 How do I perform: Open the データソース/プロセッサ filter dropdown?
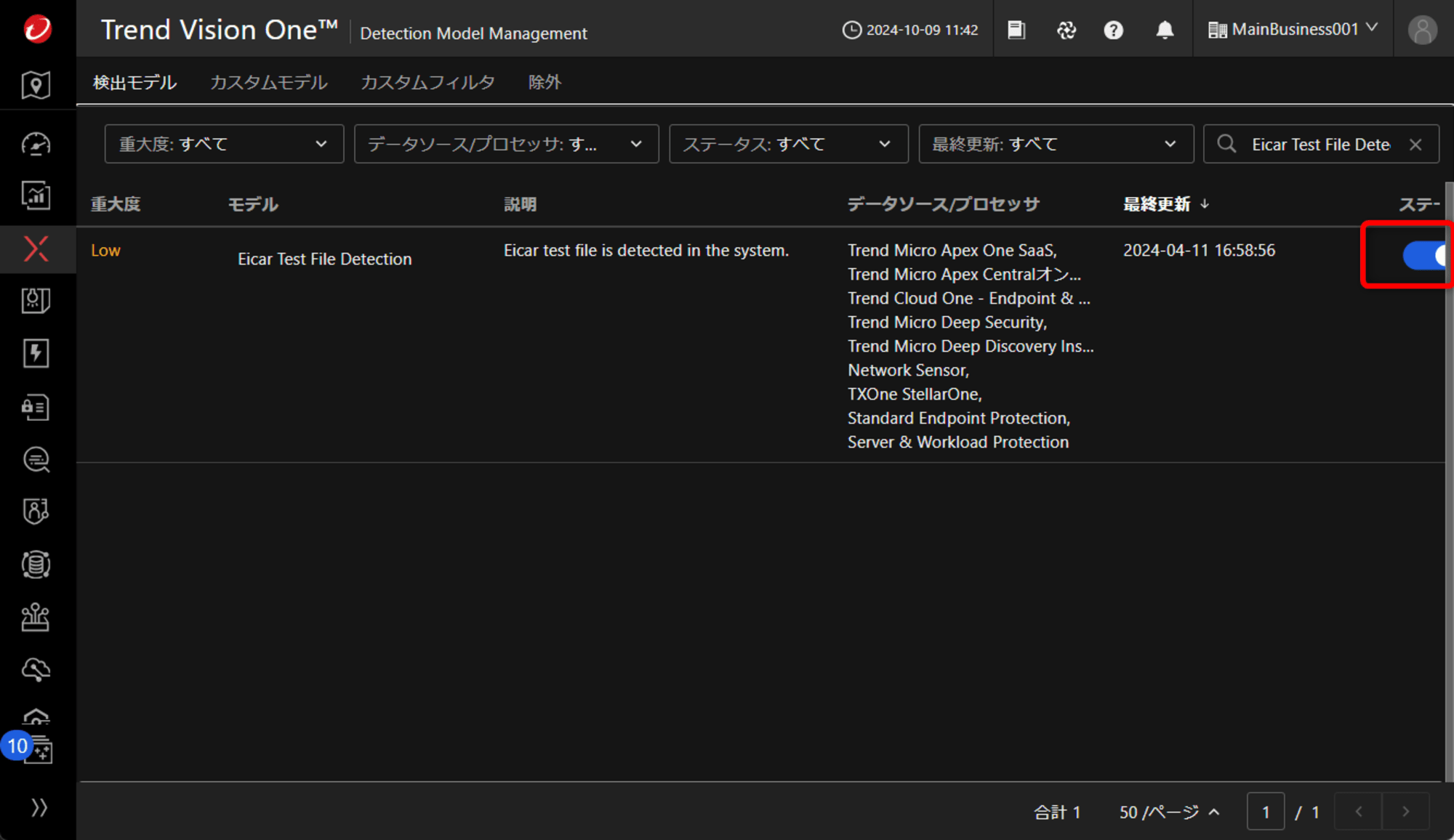pyautogui.click(x=506, y=144)
